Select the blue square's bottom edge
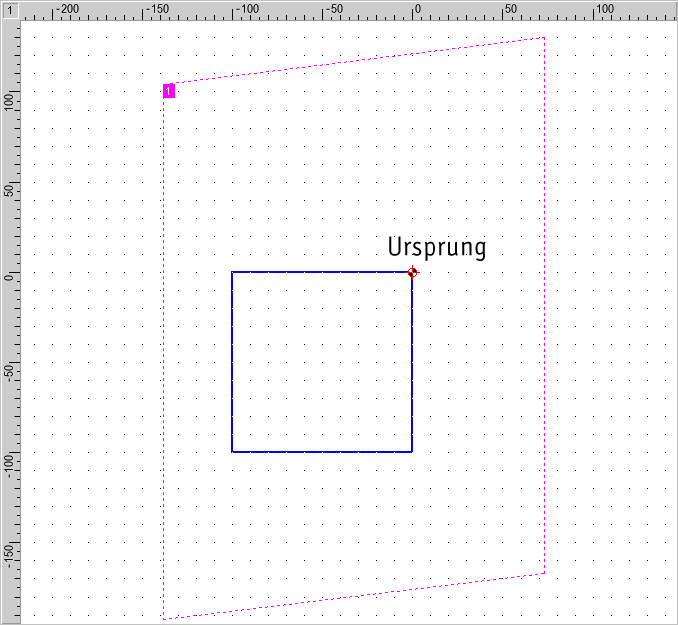Image resolution: width=678 pixels, height=625 pixels. click(322, 452)
